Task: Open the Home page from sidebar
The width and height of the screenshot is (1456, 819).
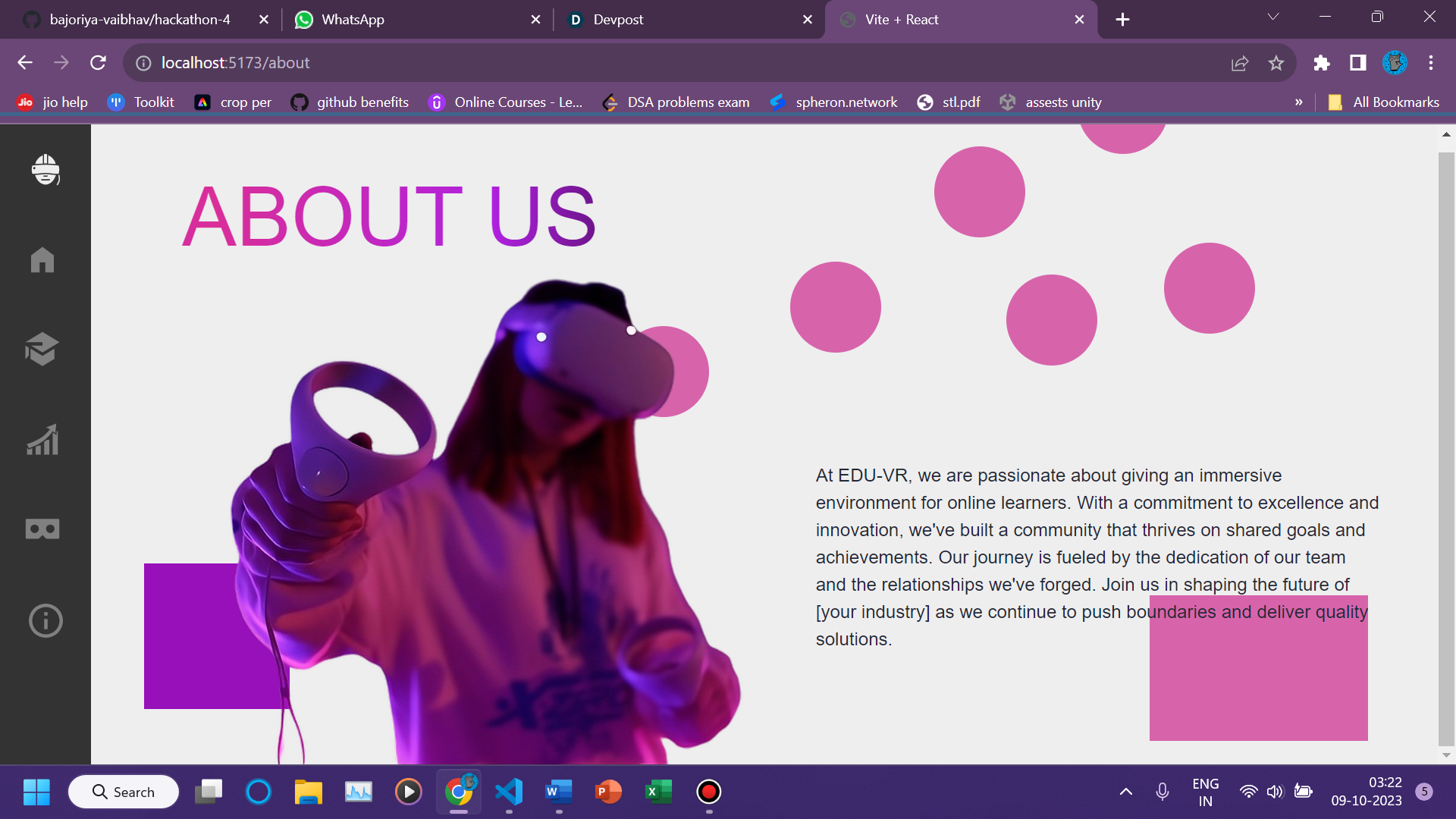Action: (x=42, y=260)
